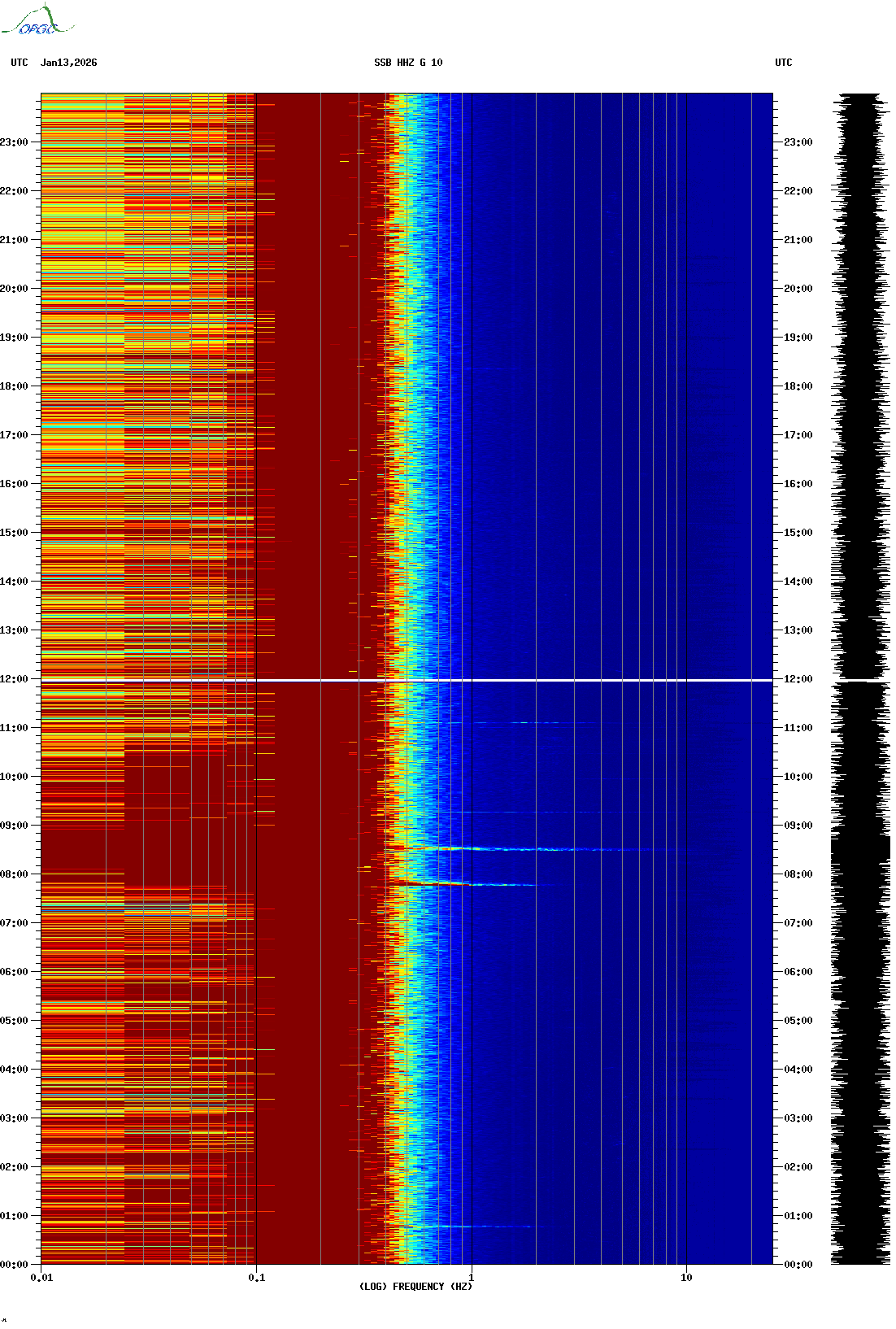Click the black waveform trace near 09:00
The image size is (896, 1329).
pyautogui.click(x=859, y=826)
